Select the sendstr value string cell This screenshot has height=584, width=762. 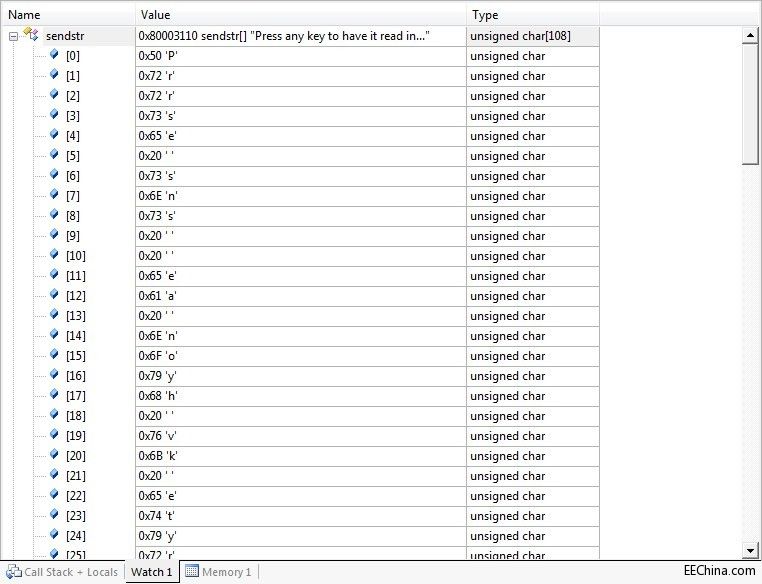tap(300, 36)
